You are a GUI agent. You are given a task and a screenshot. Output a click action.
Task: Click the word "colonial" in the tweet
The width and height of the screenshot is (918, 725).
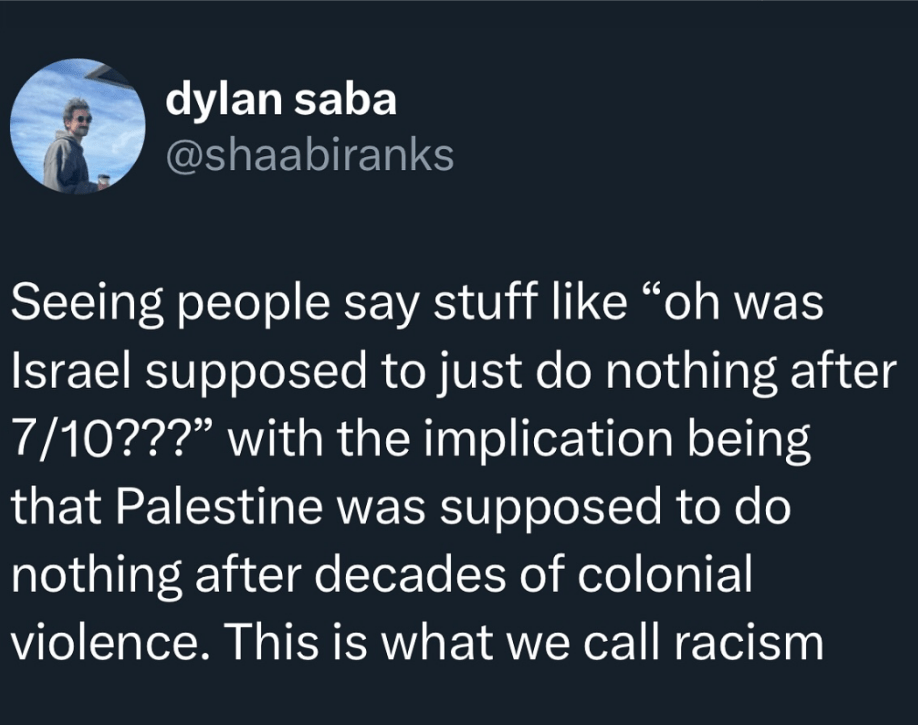tap(665, 574)
